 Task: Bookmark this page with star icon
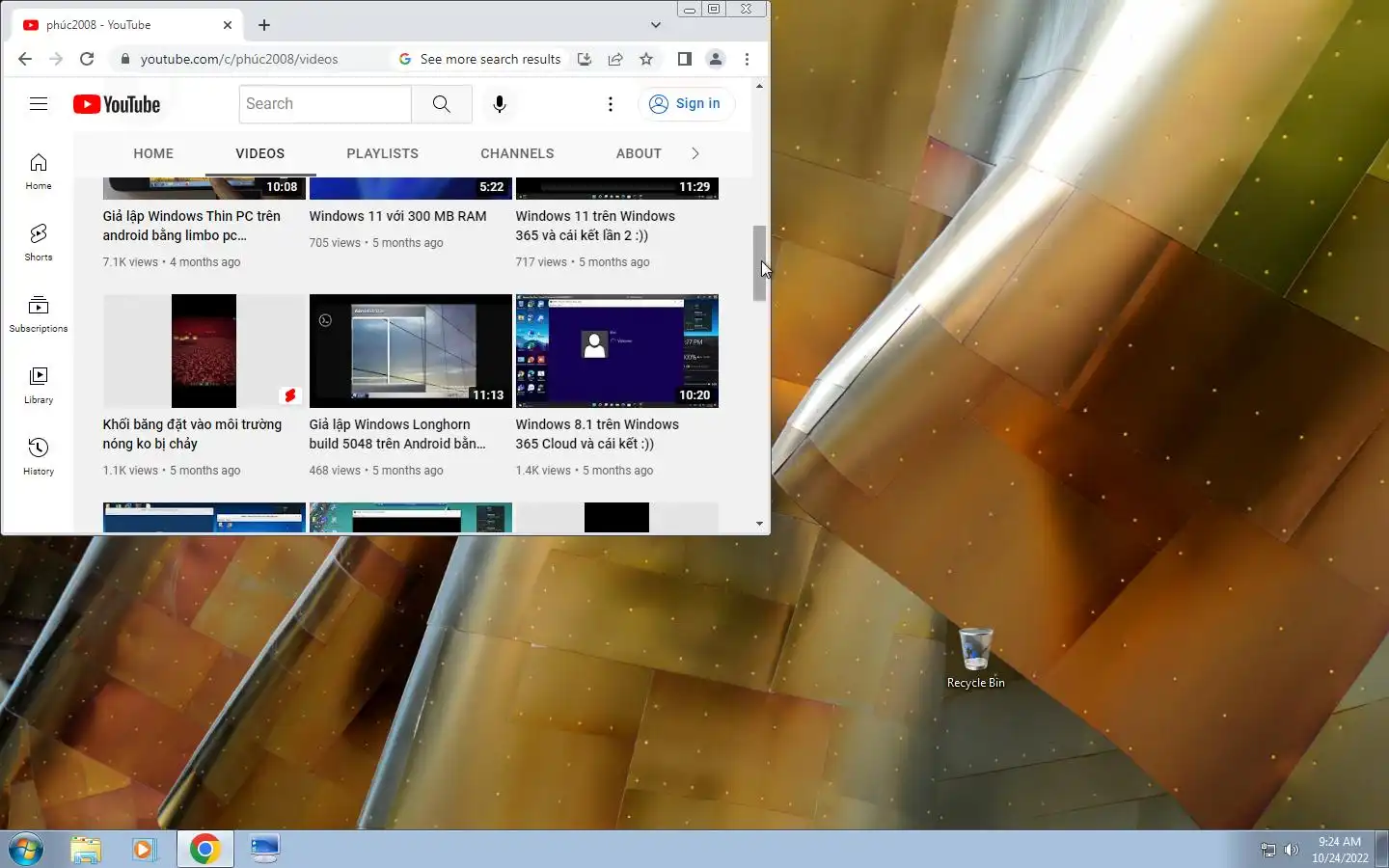point(646,59)
